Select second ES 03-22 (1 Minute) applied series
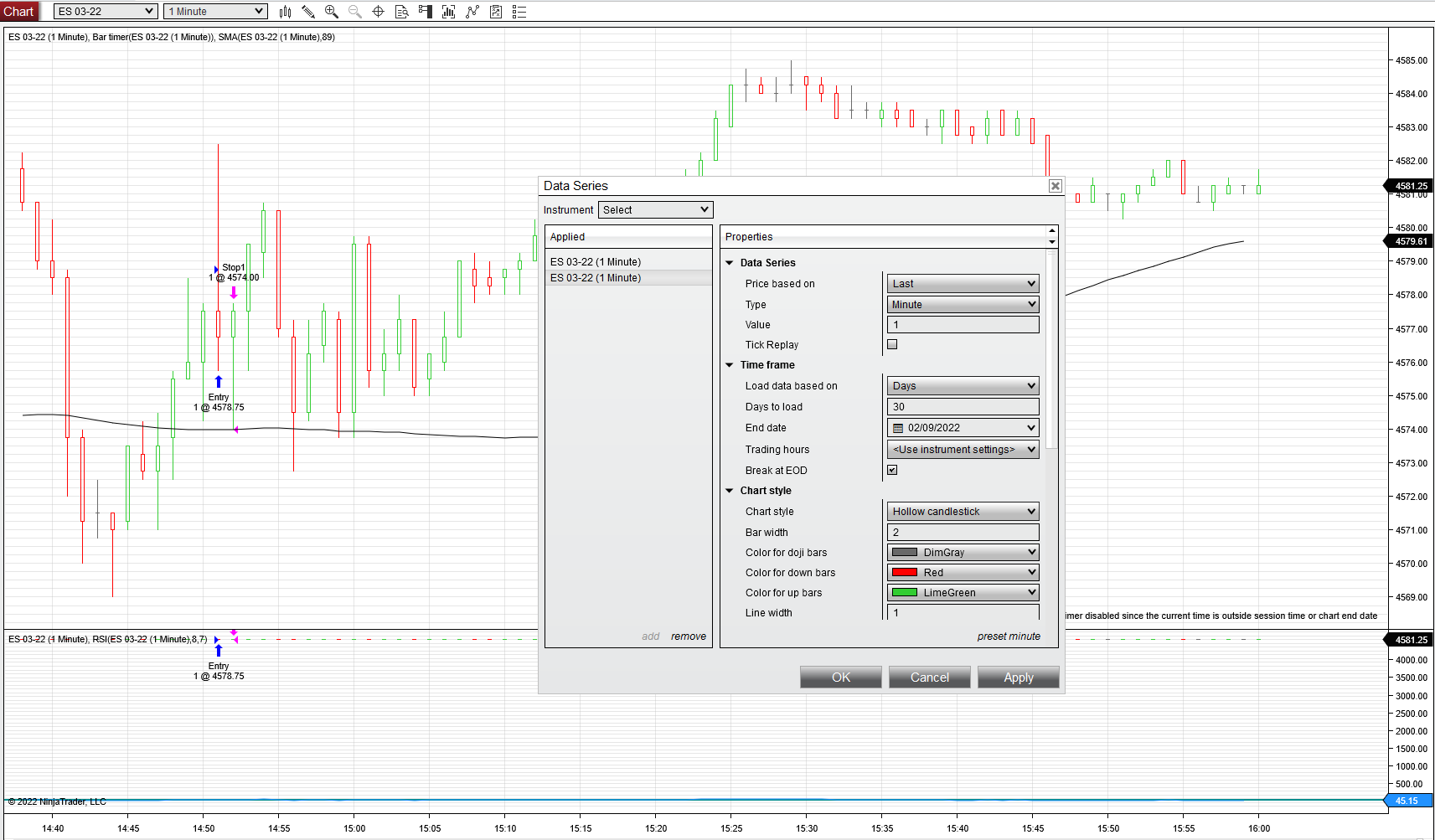Viewport: 1435px width, 840px height. click(628, 278)
